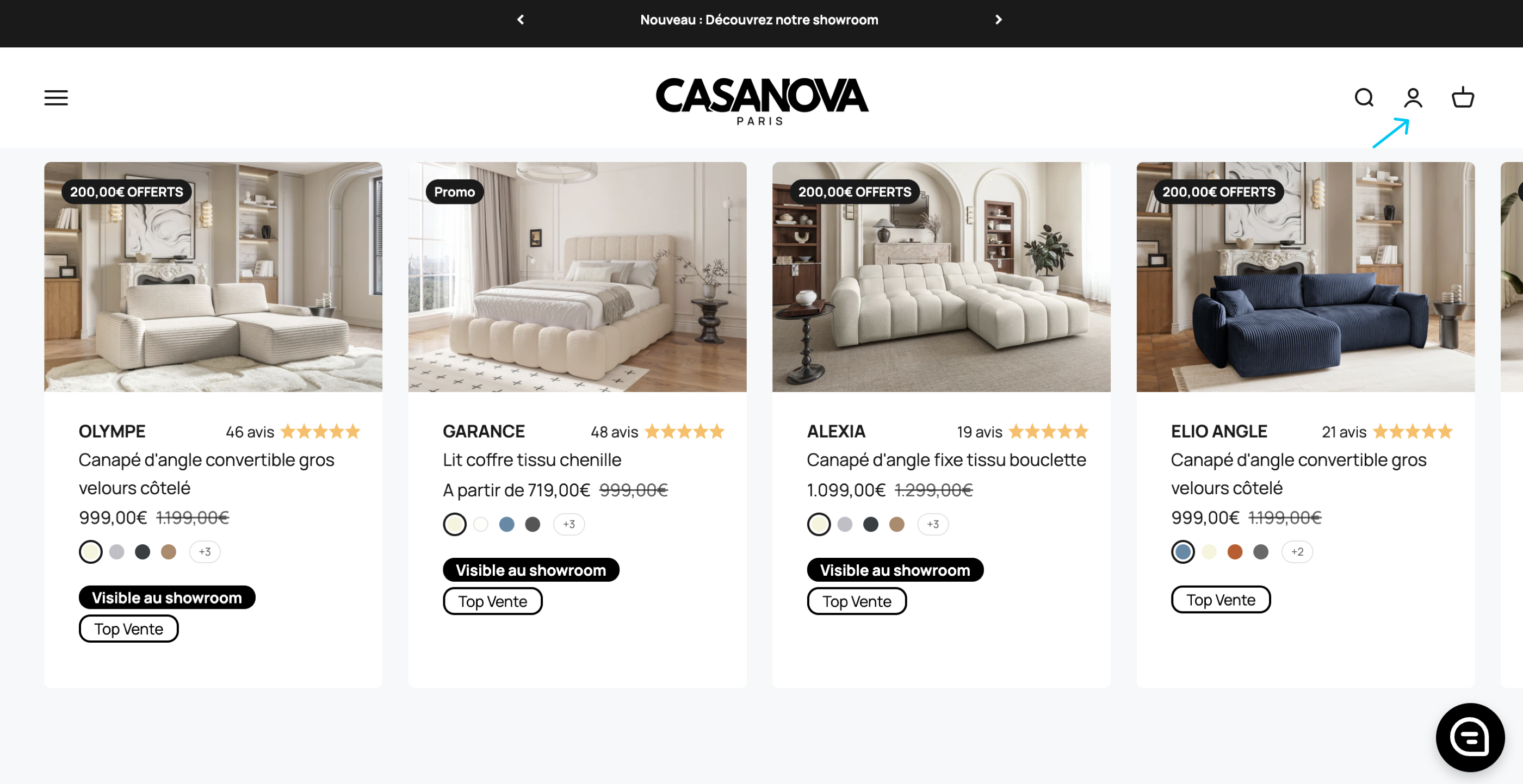Pick dark grey swatch on Olympe sofa
Image resolution: width=1523 pixels, height=784 pixels.
(143, 552)
